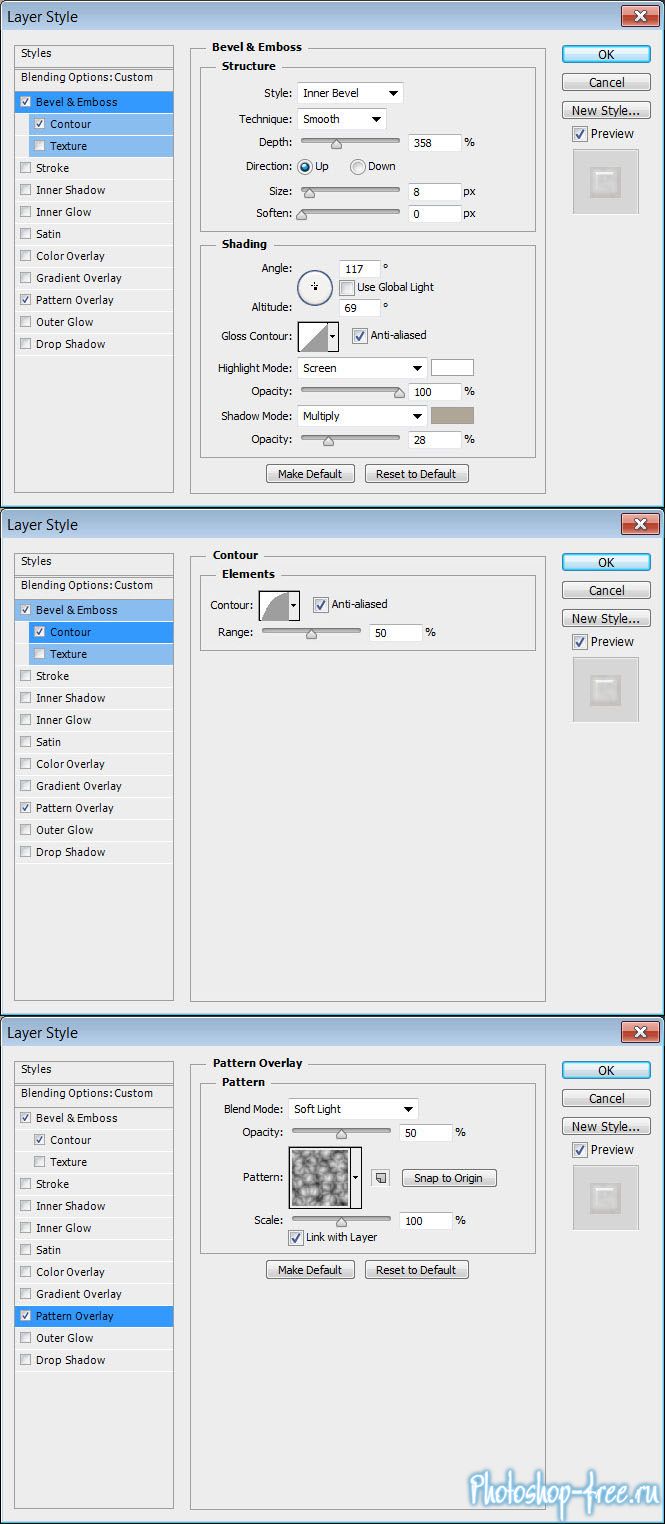Click the white Highlight Mode color swatch
The width and height of the screenshot is (665, 1524).
pos(452,368)
